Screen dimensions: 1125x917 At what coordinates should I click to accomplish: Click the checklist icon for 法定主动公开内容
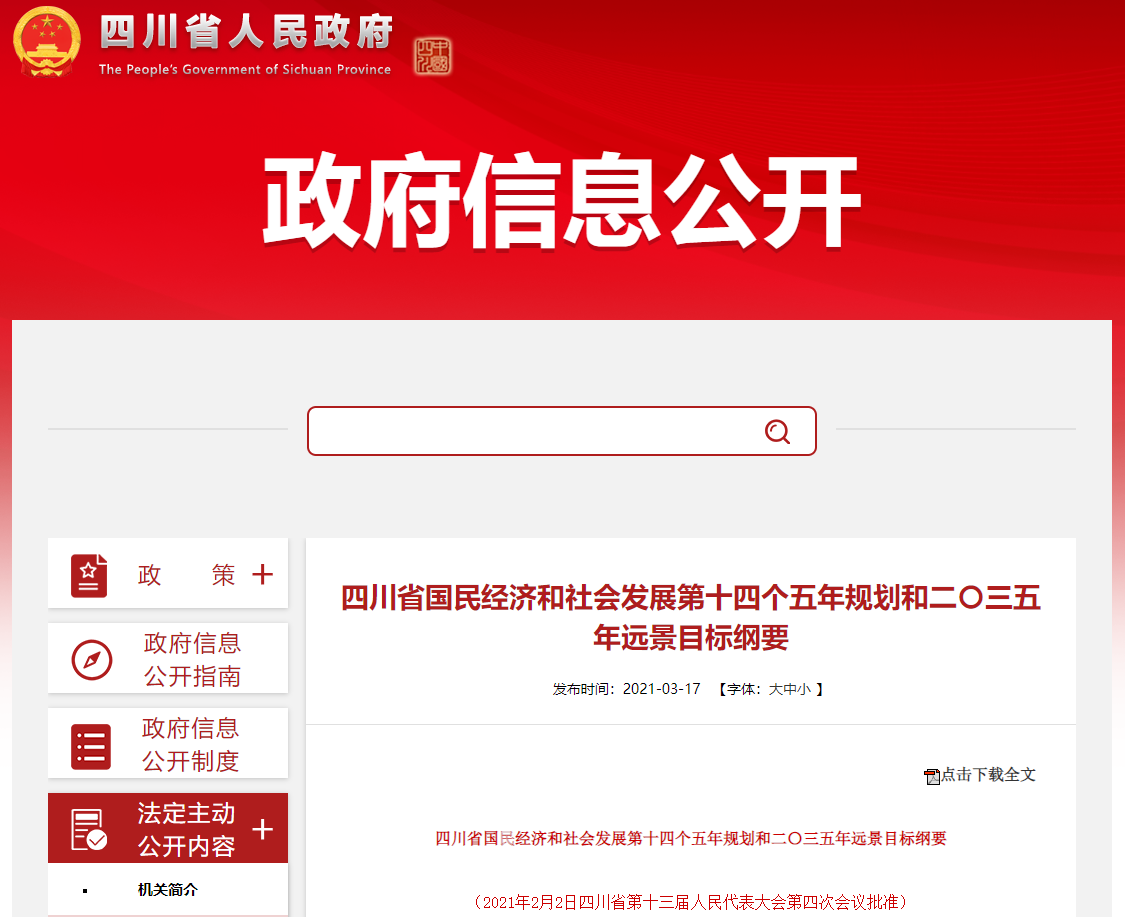pyautogui.click(x=89, y=830)
